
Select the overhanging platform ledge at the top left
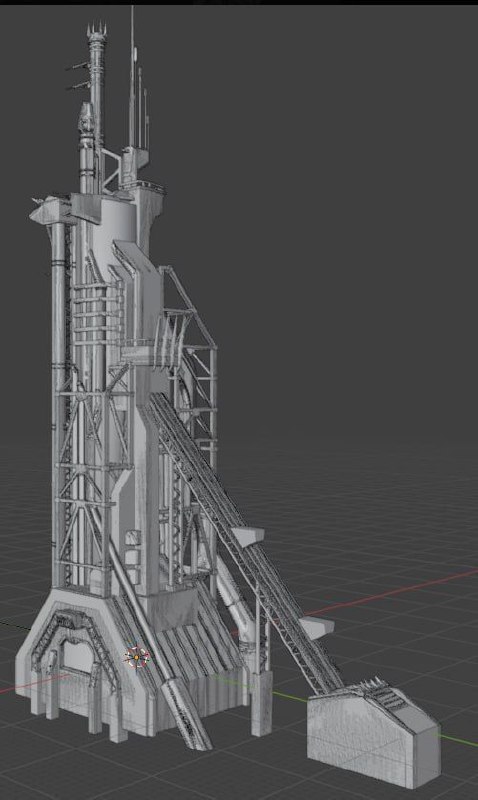point(51,209)
